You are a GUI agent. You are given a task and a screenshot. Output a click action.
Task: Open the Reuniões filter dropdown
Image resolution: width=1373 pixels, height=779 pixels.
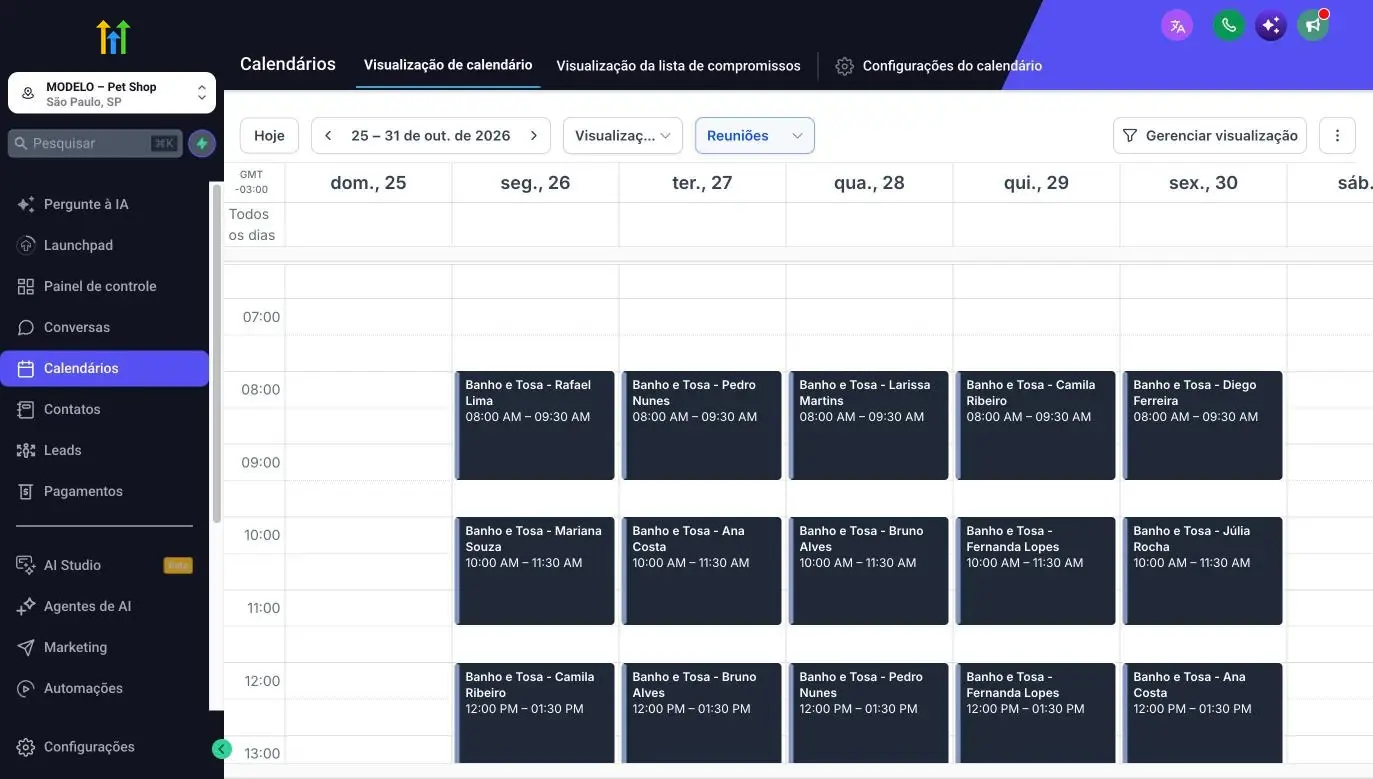pos(755,135)
